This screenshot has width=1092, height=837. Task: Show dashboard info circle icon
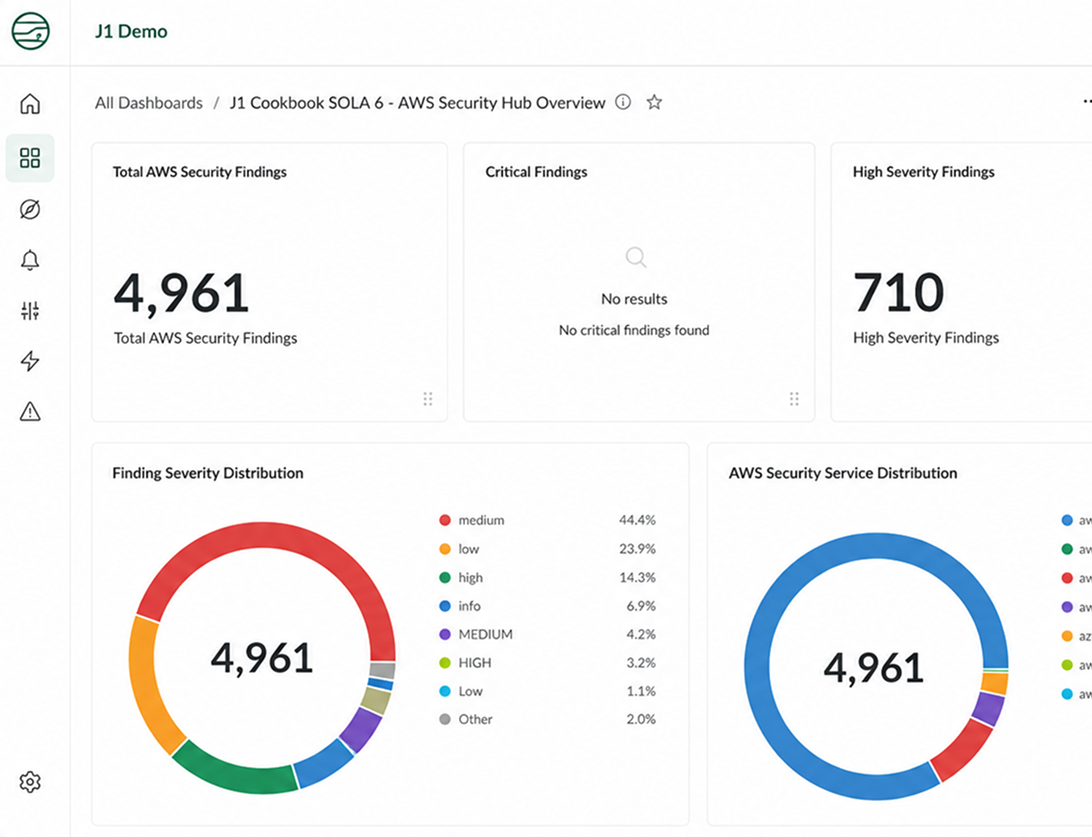(623, 102)
